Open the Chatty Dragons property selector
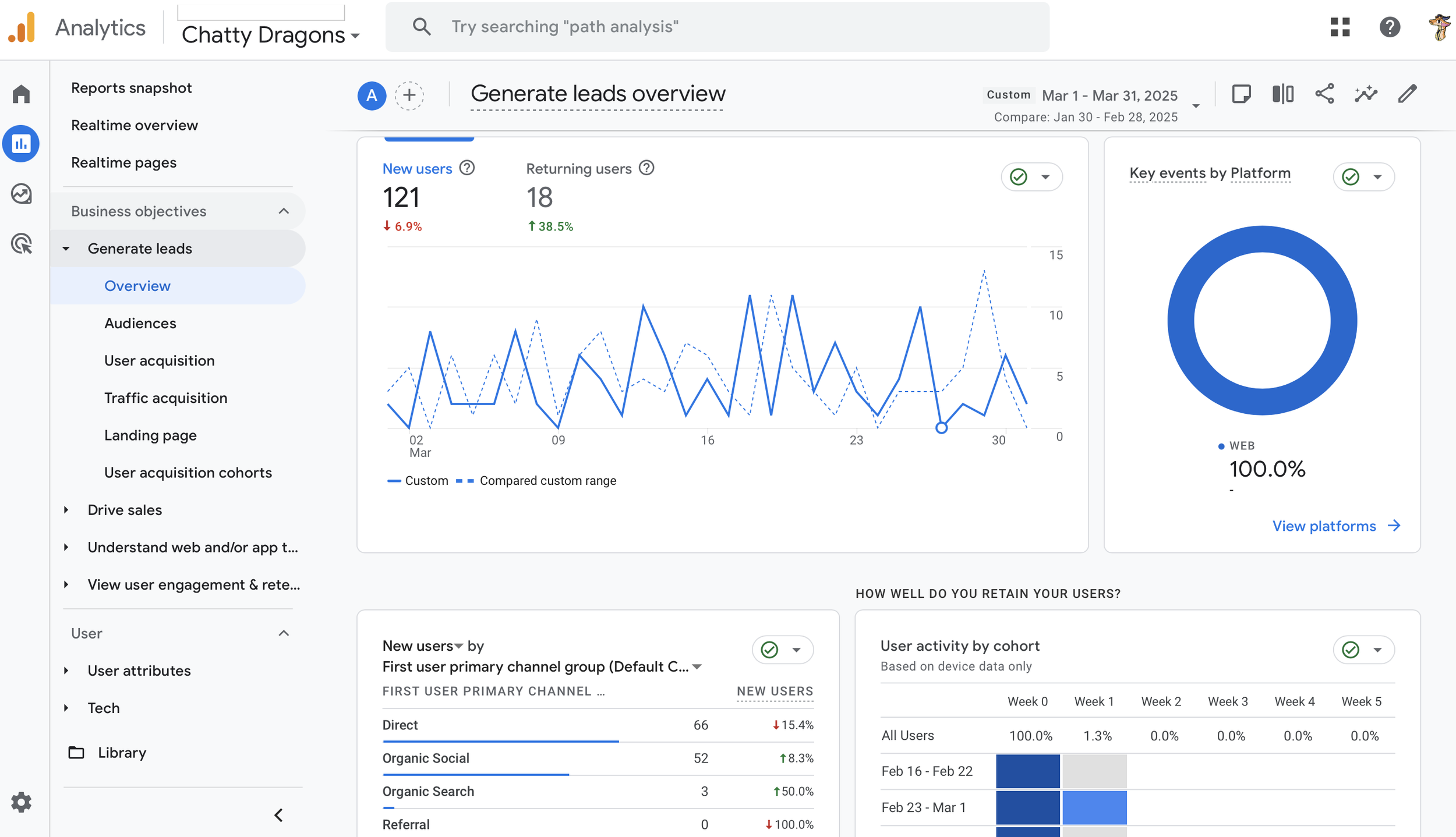 pyautogui.click(x=270, y=35)
